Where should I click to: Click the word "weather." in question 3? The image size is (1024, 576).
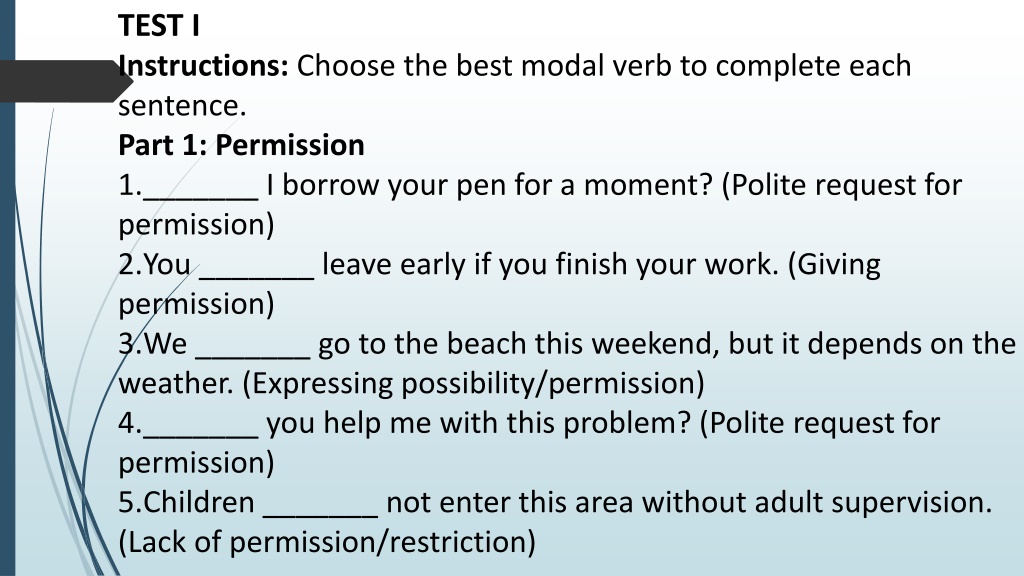tap(176, 383)
